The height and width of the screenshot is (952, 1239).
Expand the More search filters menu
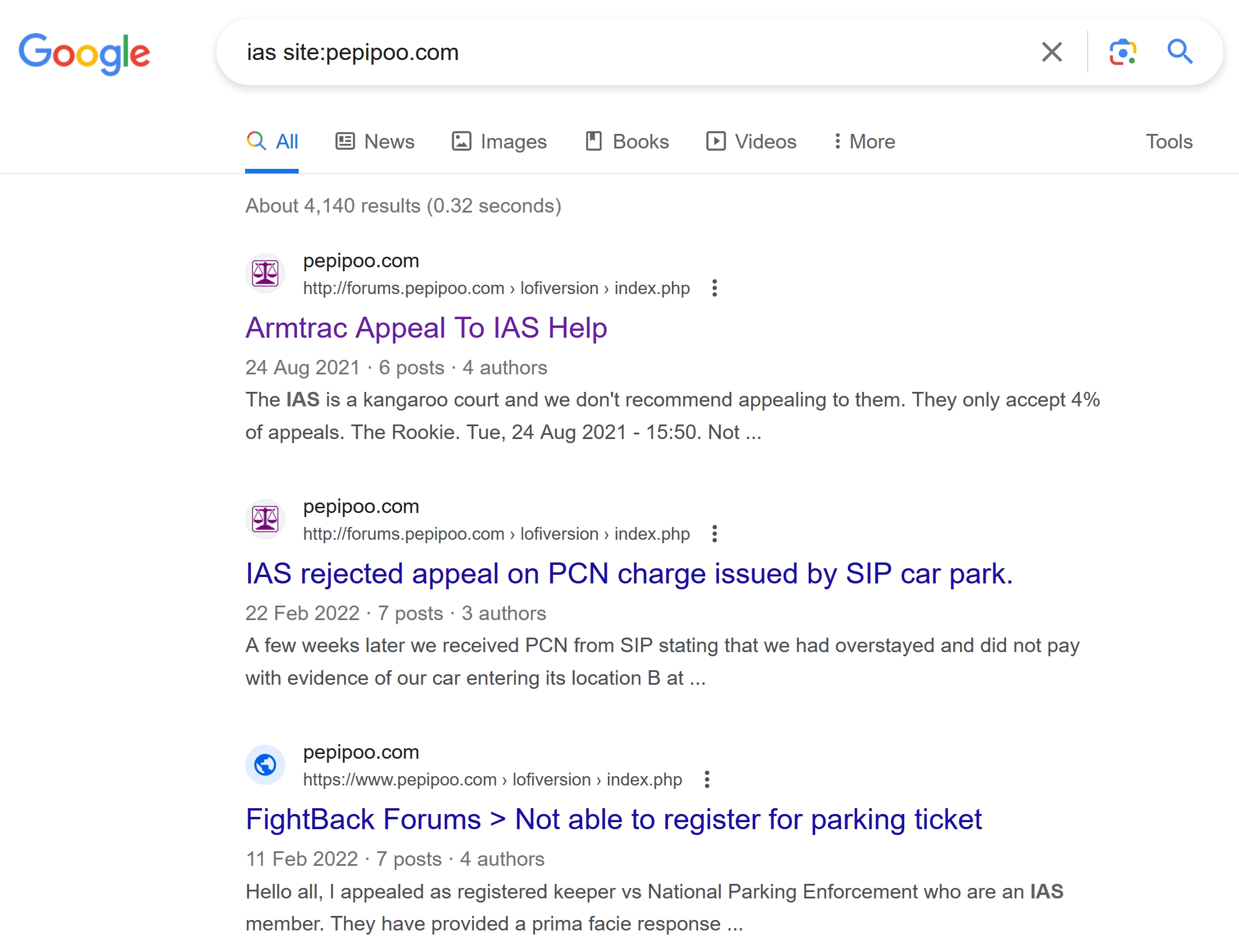864,141
